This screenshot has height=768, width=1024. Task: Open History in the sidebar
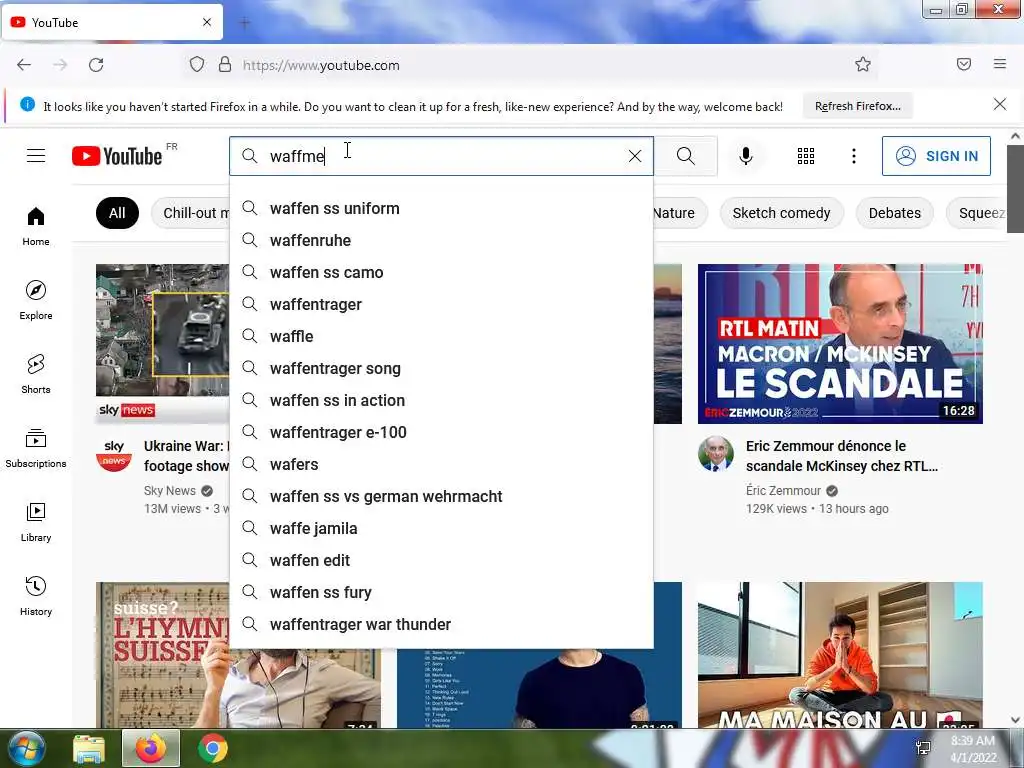click(36, 596)
